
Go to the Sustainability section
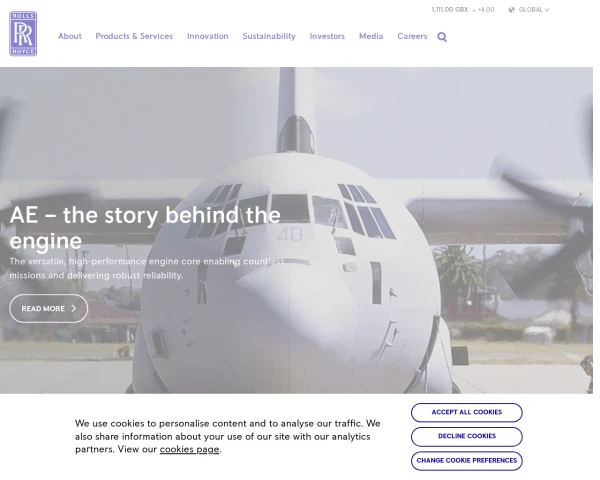[269, 36]
